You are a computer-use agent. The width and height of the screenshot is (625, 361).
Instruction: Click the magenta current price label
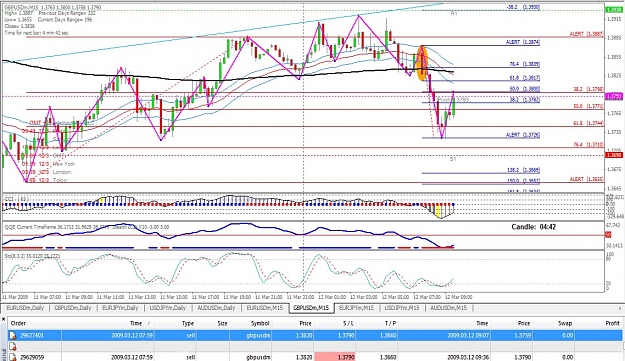tap(613, 96)
